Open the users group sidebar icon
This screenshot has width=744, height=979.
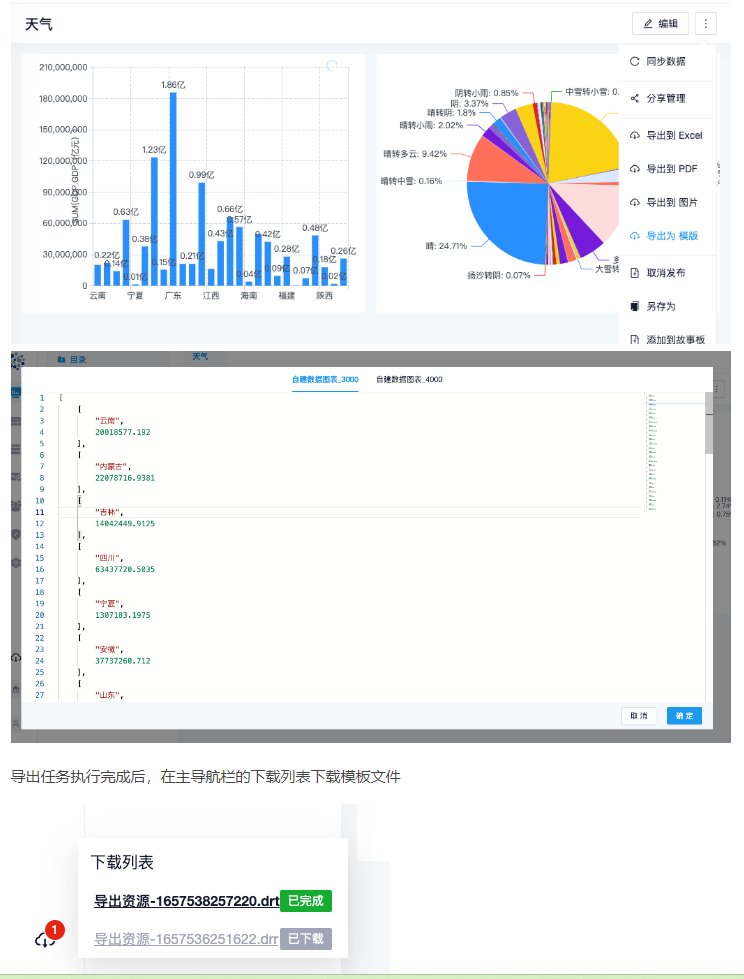[x=16, y=505]
